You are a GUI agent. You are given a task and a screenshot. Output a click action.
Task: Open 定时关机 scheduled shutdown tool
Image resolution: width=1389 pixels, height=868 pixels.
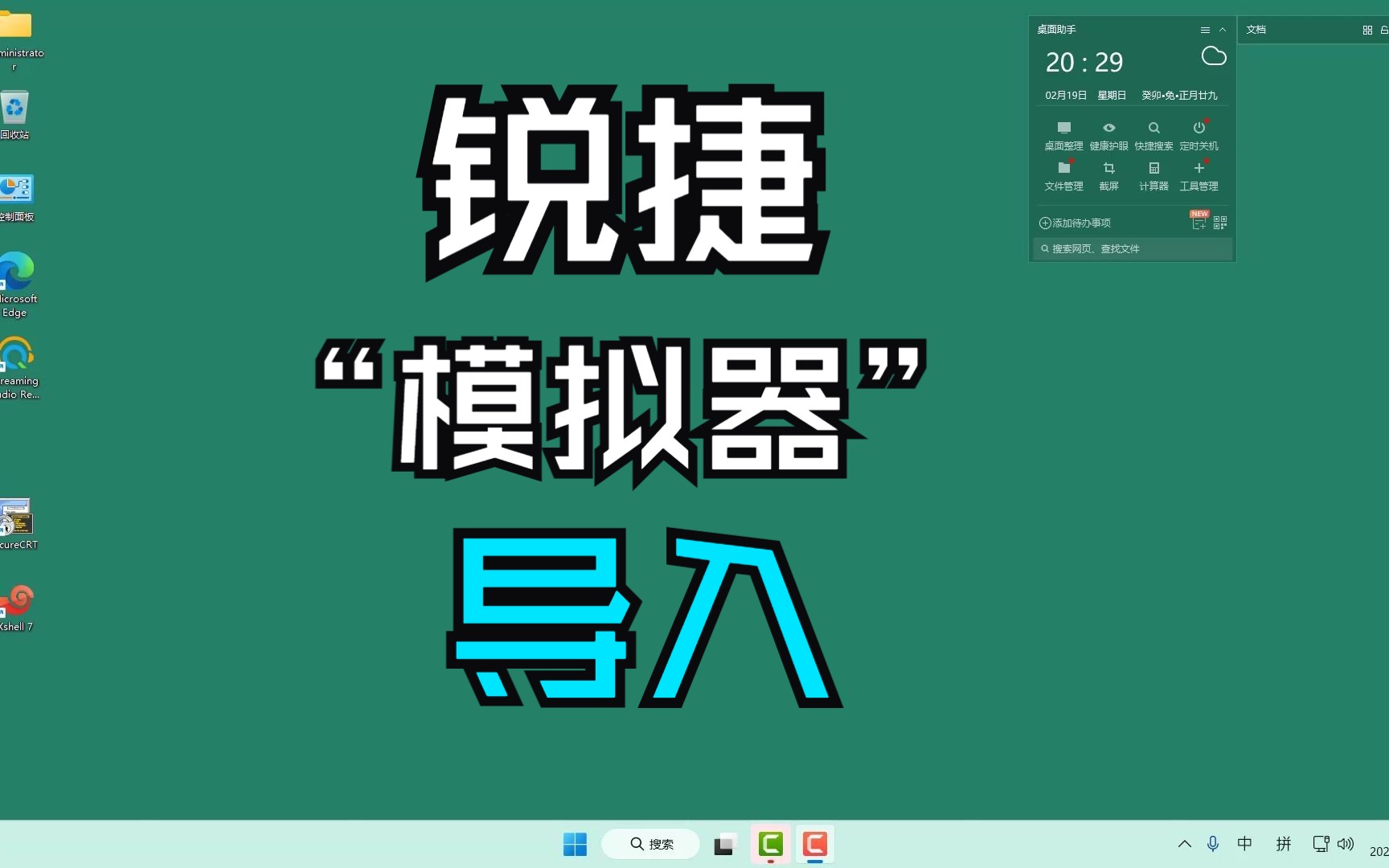coord(1198,136)
